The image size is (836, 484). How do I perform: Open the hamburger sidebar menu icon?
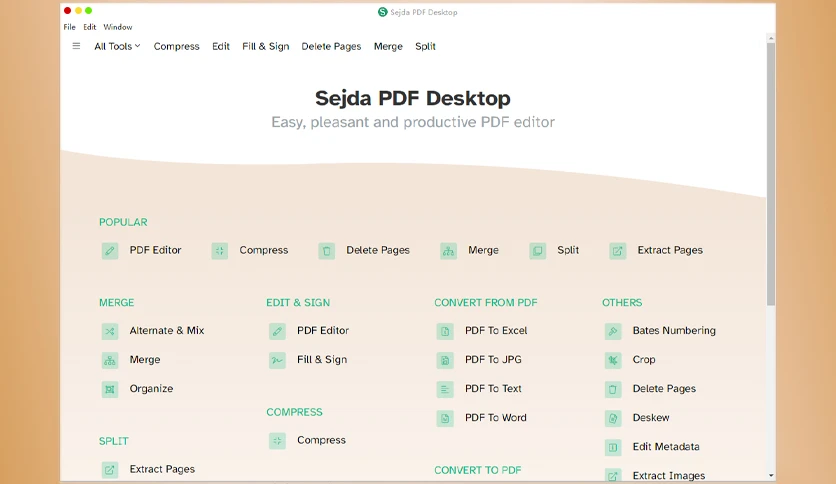[x=76, y=46]
